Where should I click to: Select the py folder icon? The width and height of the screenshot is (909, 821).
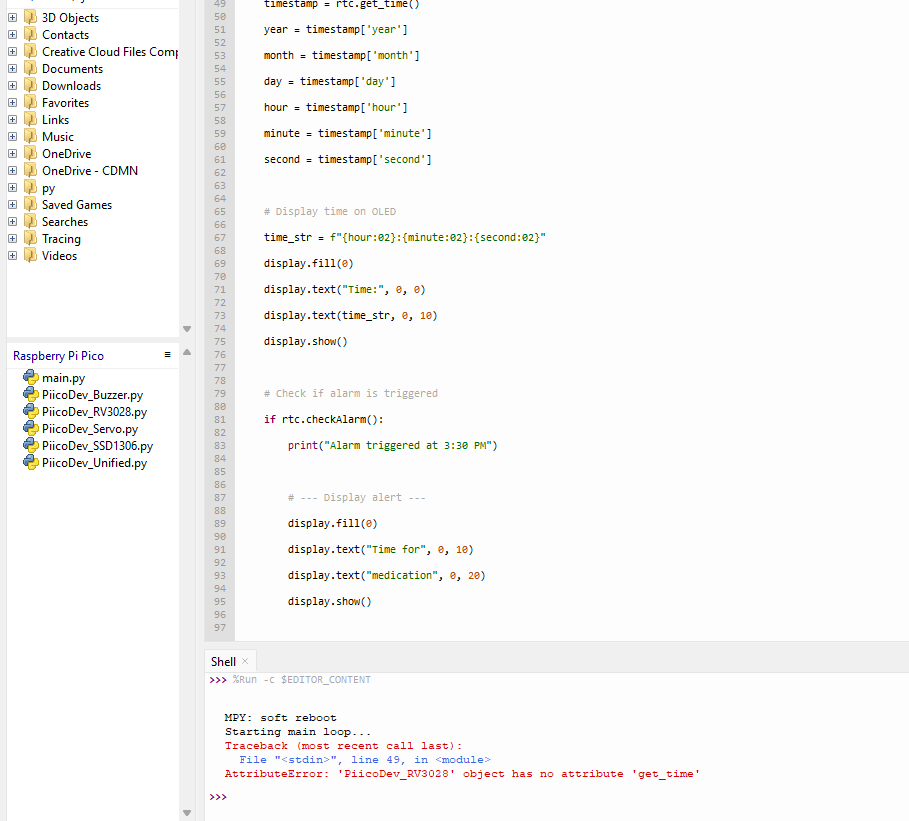tap(31, 187)
